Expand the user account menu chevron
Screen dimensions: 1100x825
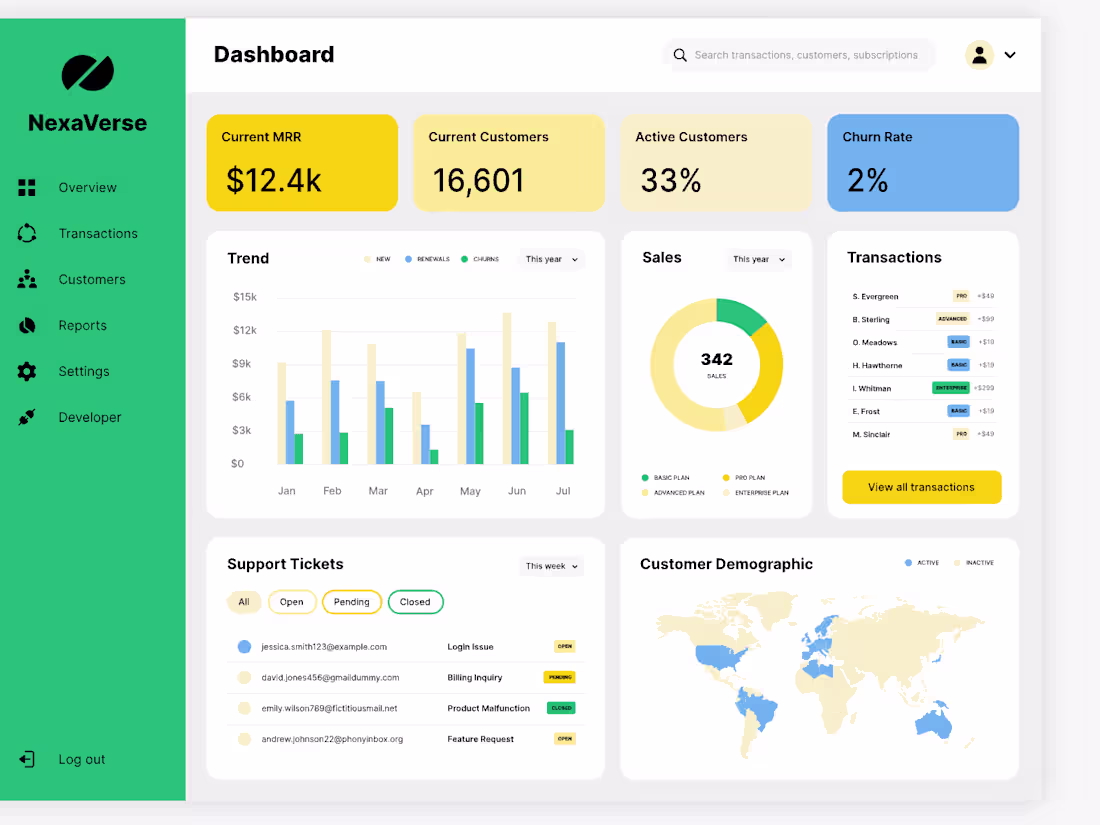pyautogui.click(x=1010, y=55)
